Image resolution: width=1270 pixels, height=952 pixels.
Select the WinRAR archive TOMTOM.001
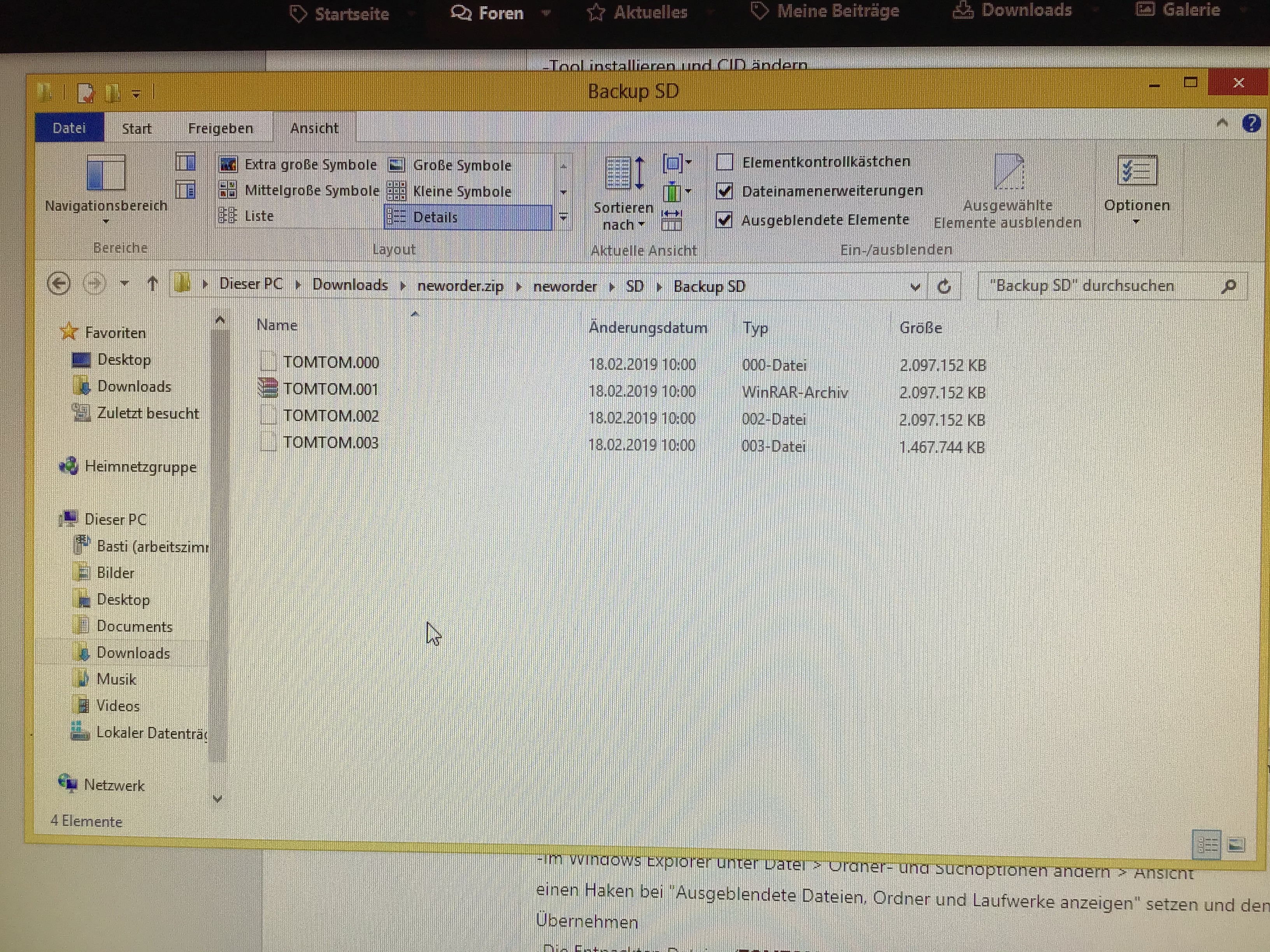tap(331, 389)
